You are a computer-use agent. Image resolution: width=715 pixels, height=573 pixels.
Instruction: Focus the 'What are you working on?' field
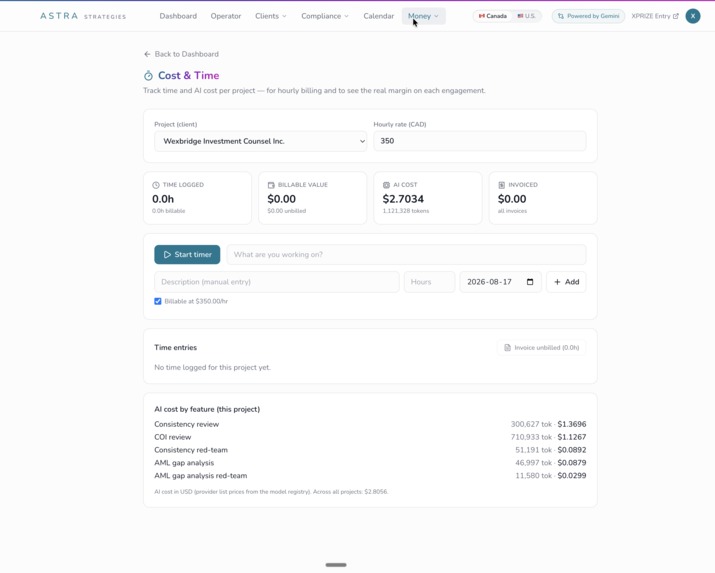coord(406,254)
